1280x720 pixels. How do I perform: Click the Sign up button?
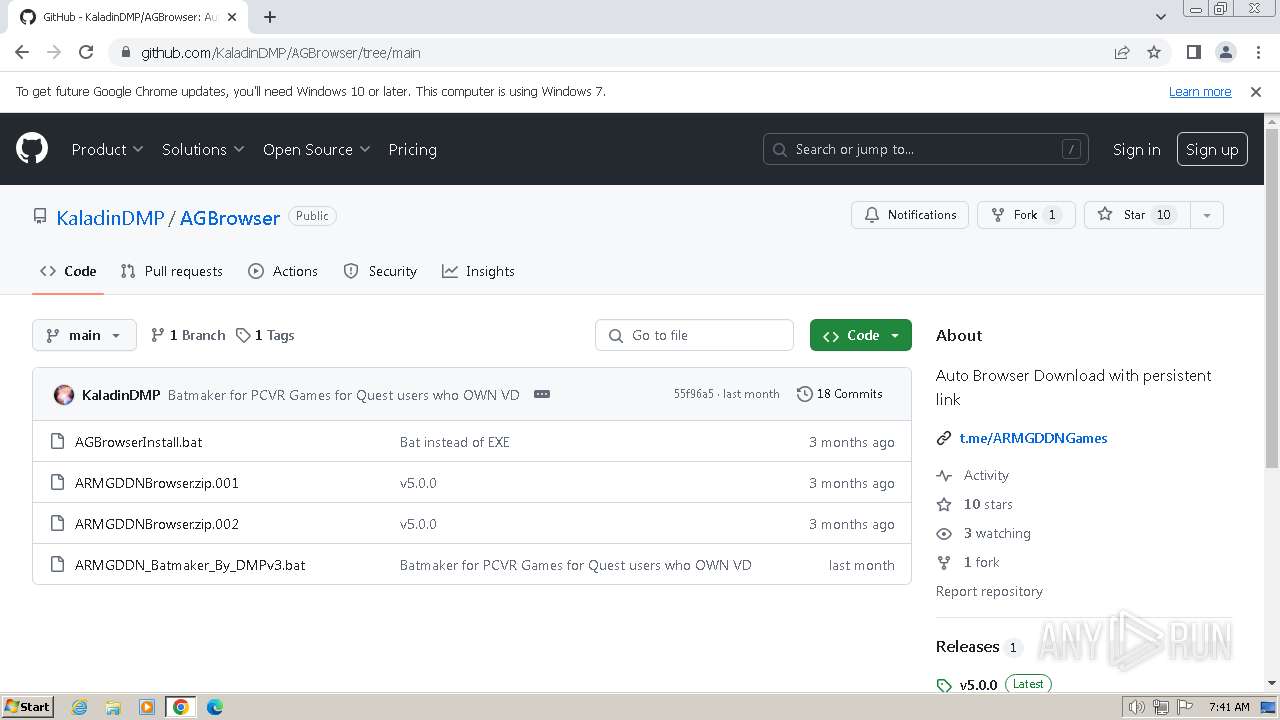tap(1212, 149)
